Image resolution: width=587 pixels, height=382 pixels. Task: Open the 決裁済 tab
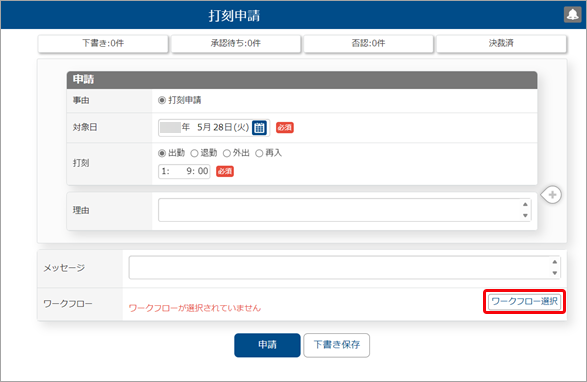[x=501, y=43]
